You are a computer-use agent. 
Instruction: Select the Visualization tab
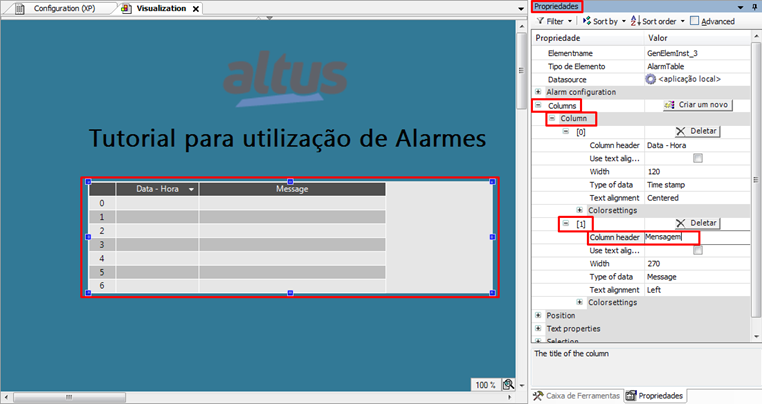(x=161, y=8)
